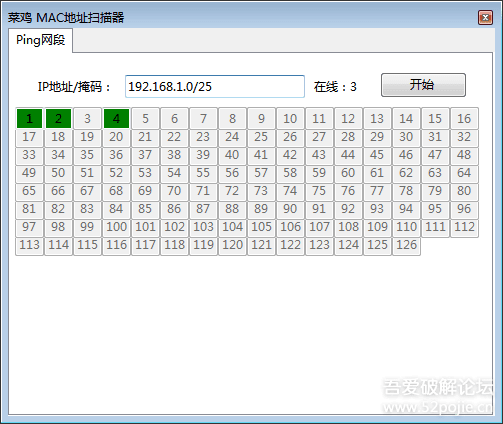Click host cell number 126
Image resolution: width=503 pixels, height=424 pixels.
406,245
